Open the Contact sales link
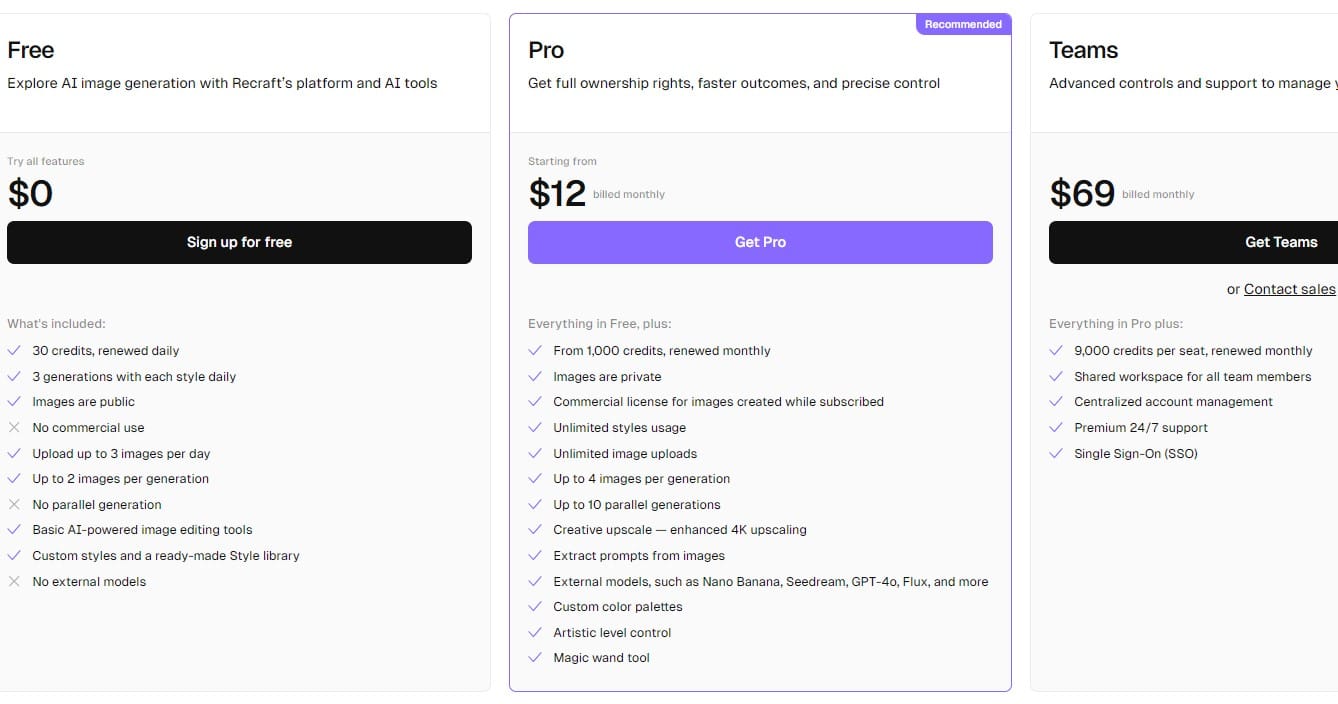1338x704 pixels. click(1289, 289)
